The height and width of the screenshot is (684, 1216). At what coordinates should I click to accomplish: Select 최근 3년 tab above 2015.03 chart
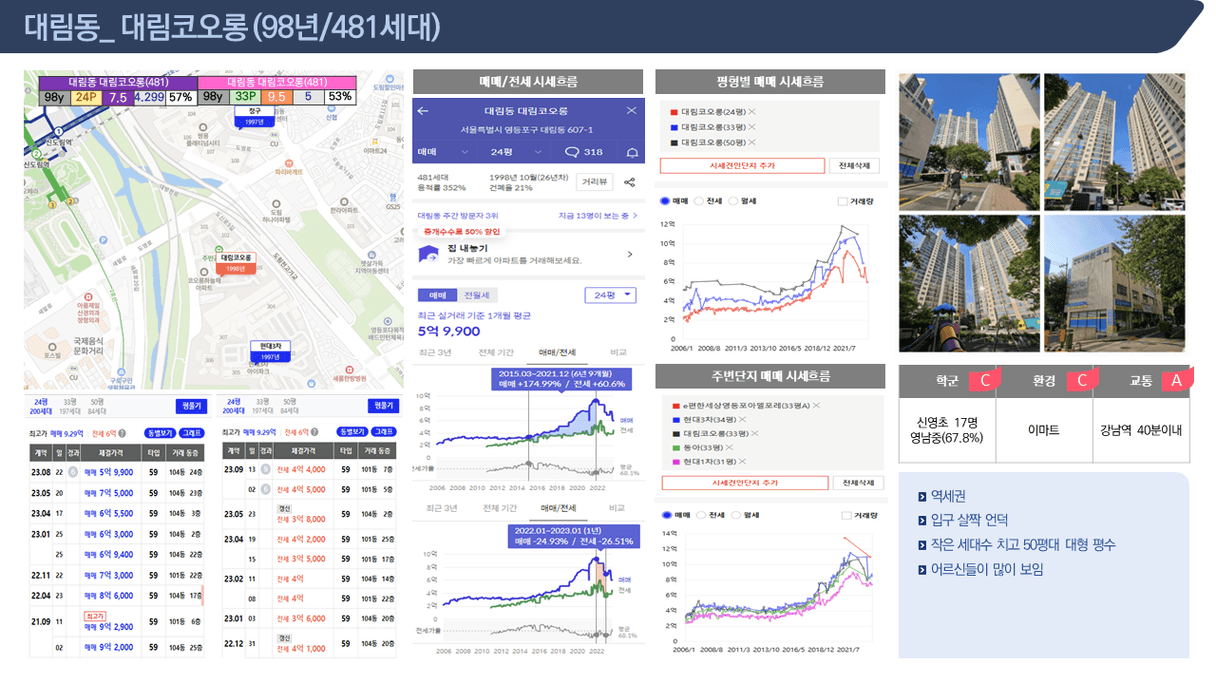[436, 353]
